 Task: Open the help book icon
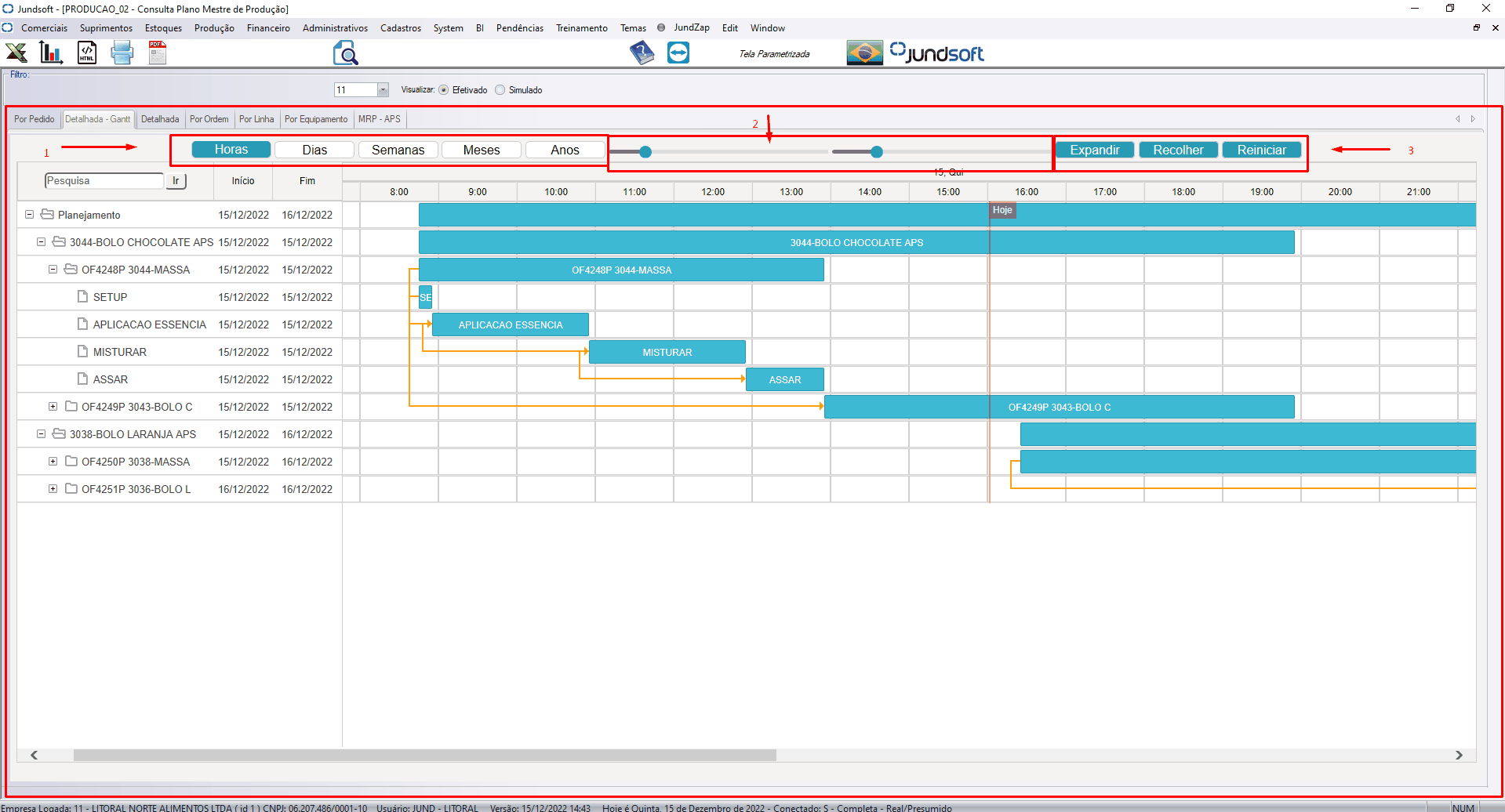(x=642, y=53)
